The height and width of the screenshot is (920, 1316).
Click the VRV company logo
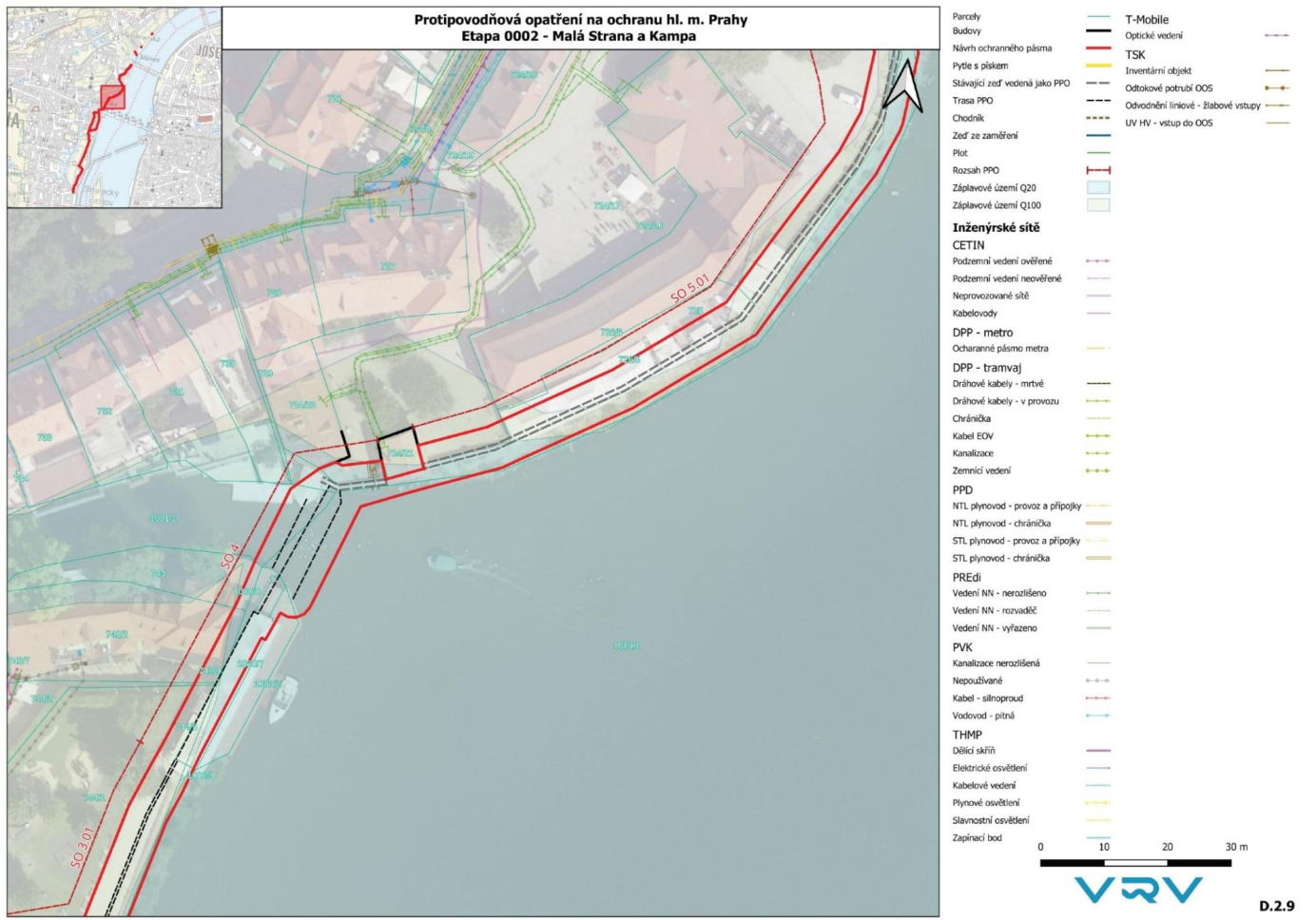pos(1138,890)
